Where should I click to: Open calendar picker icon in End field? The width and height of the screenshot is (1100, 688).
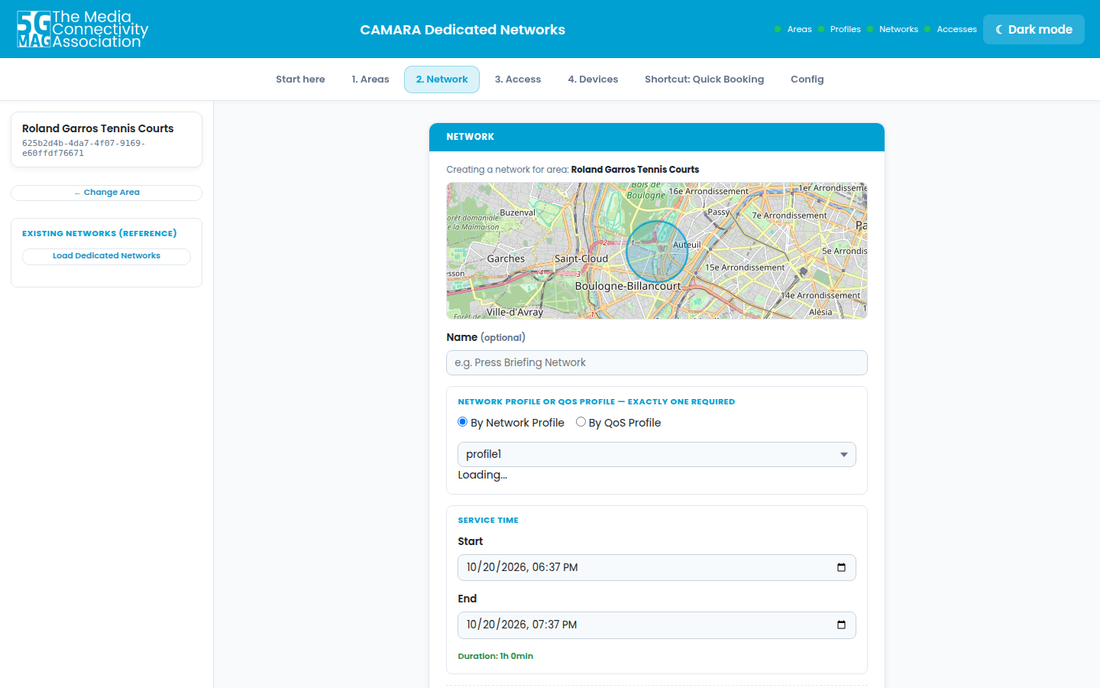coord(841,625)
